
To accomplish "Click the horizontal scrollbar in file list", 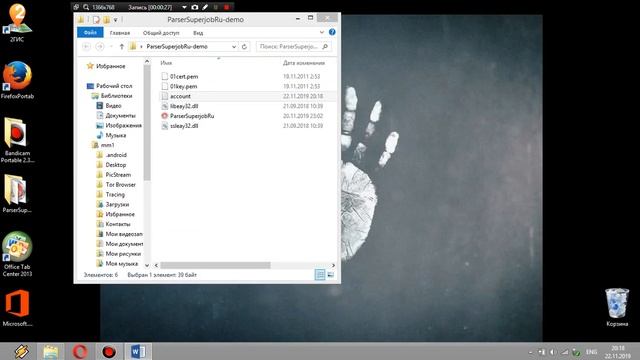I will 215,265.
